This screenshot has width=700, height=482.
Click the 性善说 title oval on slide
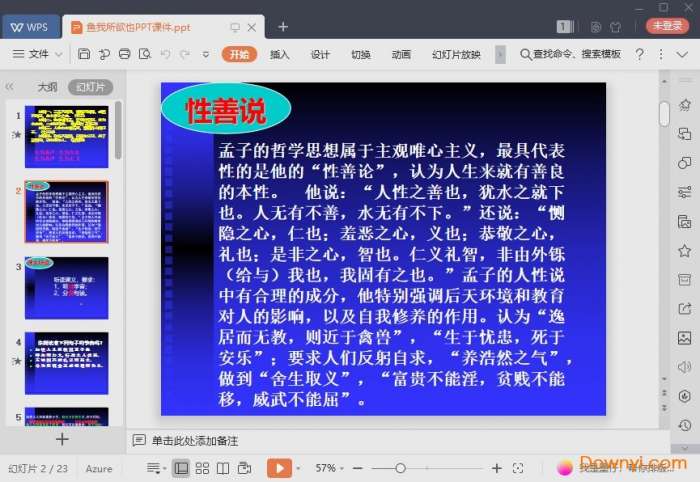(226, 108)
